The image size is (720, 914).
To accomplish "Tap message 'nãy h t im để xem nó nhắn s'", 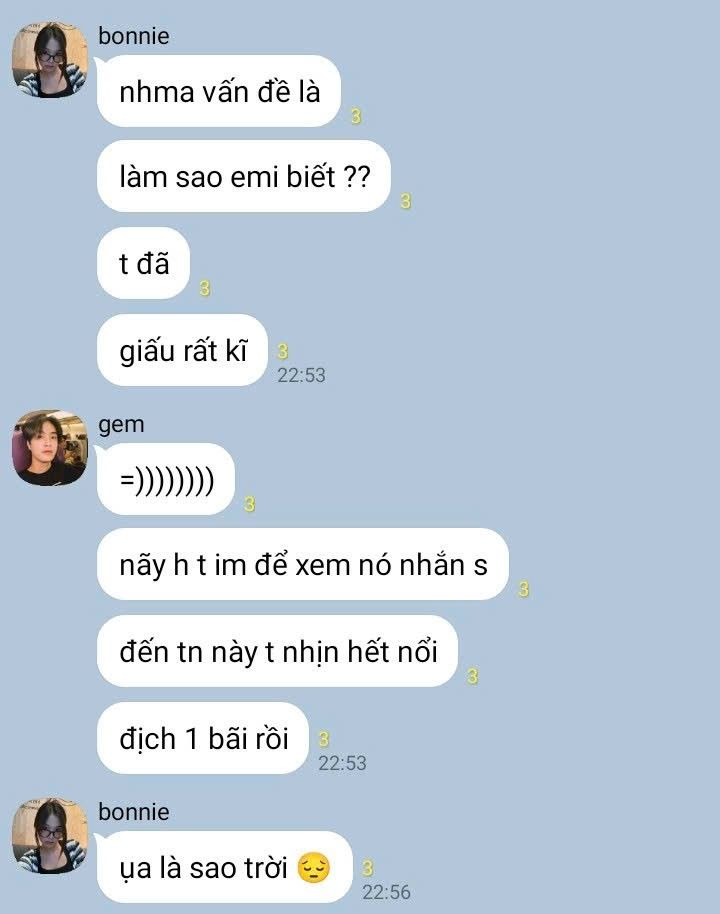I will click(x=303, y=565).
